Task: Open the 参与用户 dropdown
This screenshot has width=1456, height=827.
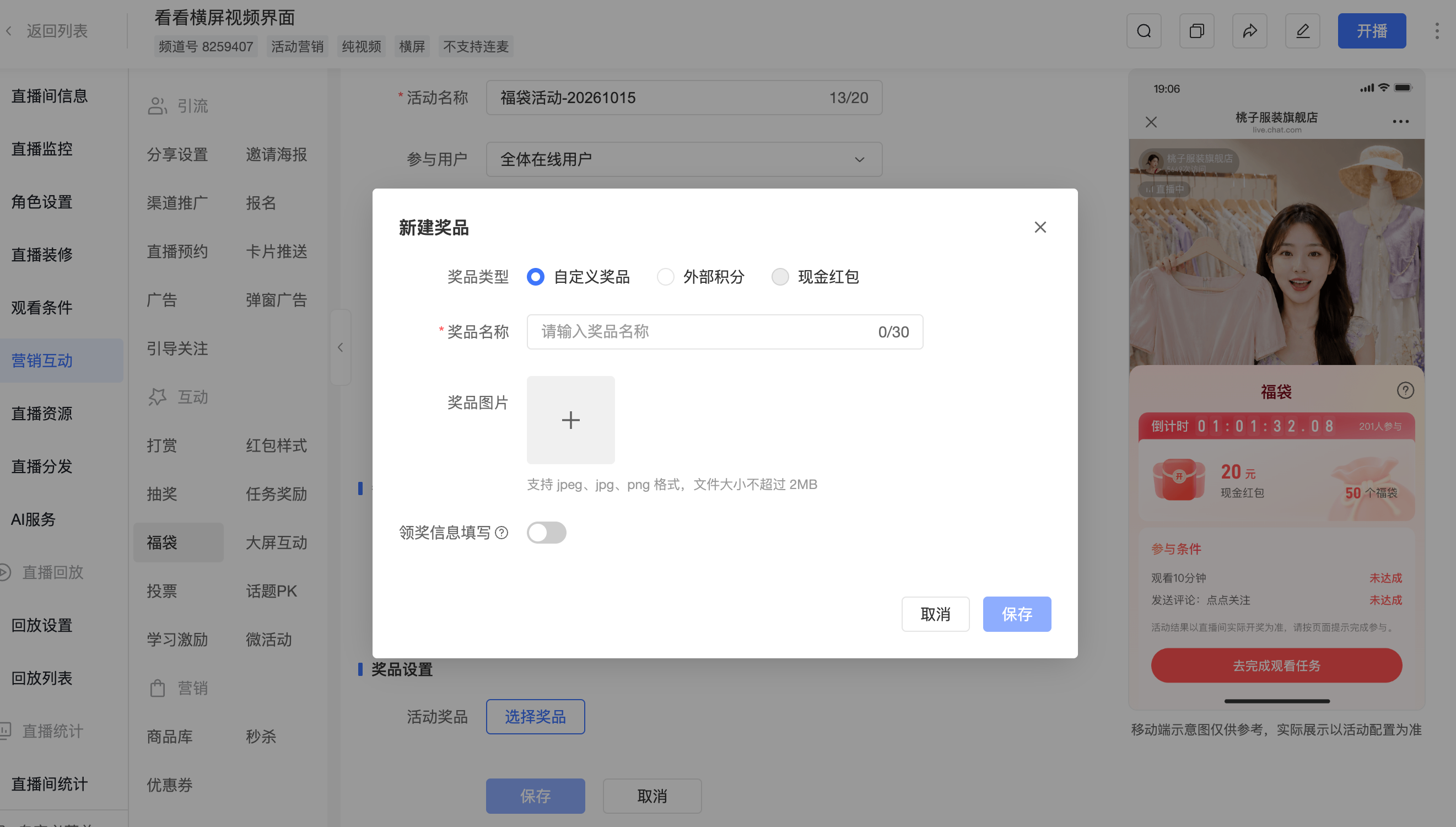Action: (684, 159)
